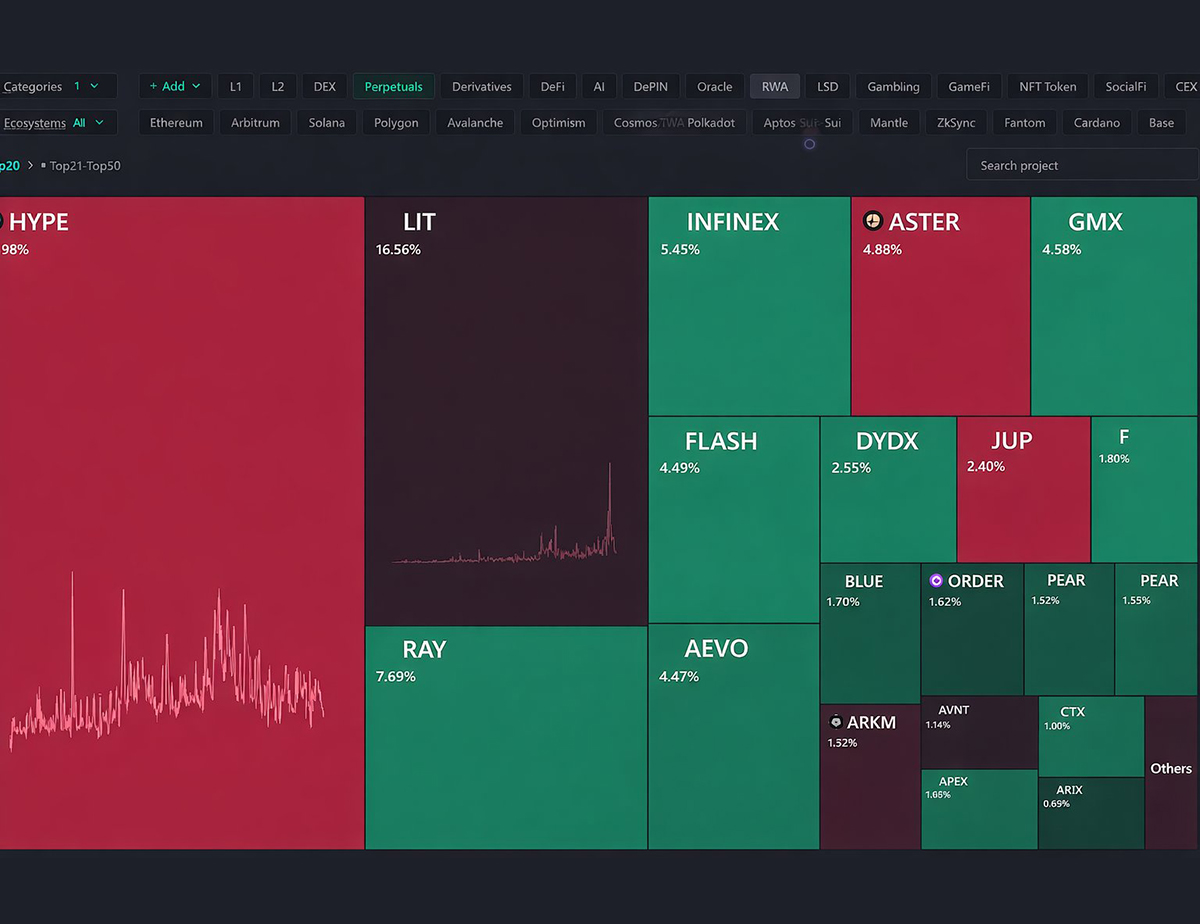1200x924 pixels.
Task: Open the AVNT 1.14% tile
Action: [979, 733]
